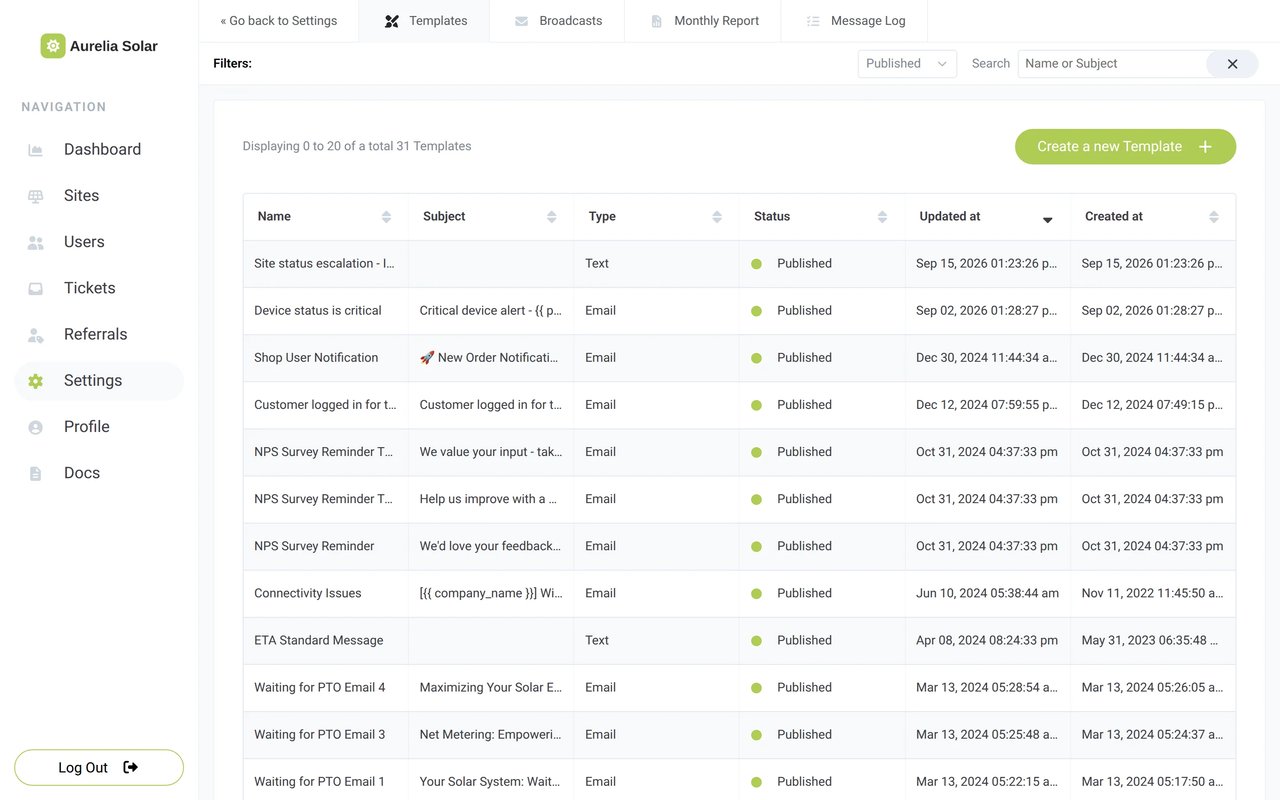1280x800 pixels.
Task: Open the Connectivity Issues template row
Action: tap(739, 593)
